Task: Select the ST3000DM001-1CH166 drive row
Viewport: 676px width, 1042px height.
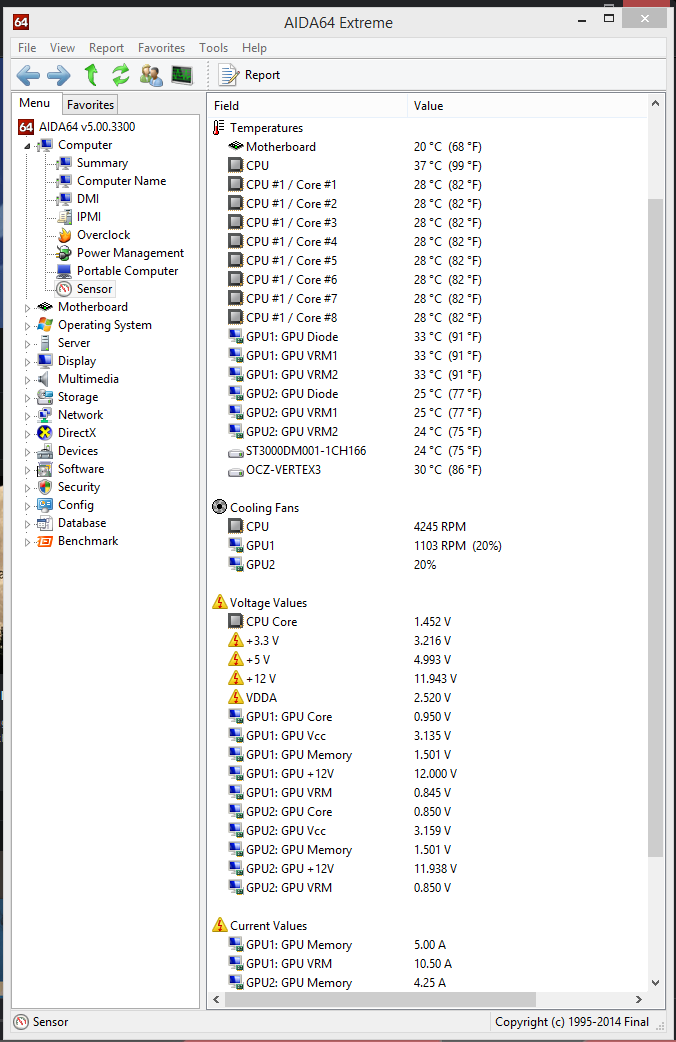Action: [429, 451]
